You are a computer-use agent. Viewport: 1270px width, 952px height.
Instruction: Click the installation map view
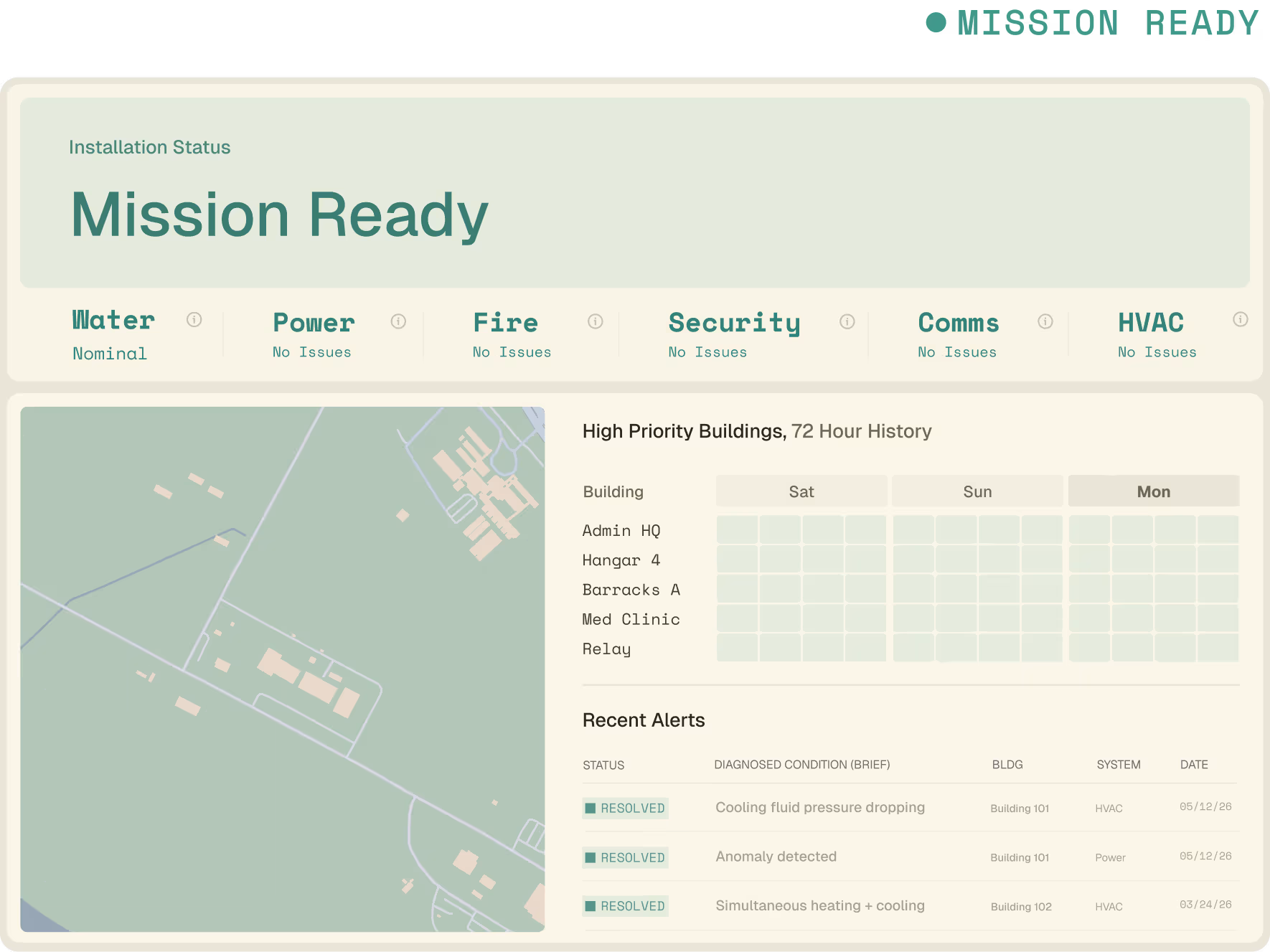click(x=283, y=669)
